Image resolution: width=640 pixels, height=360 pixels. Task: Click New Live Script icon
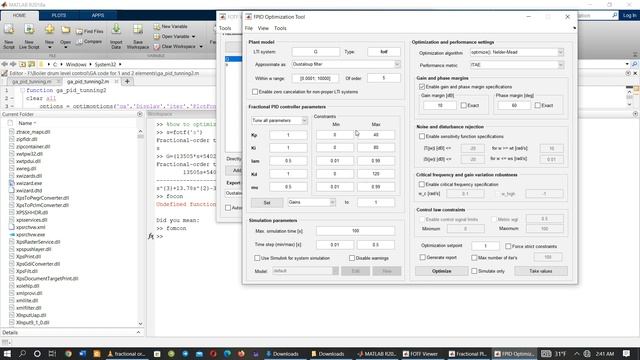click(29, 29)
